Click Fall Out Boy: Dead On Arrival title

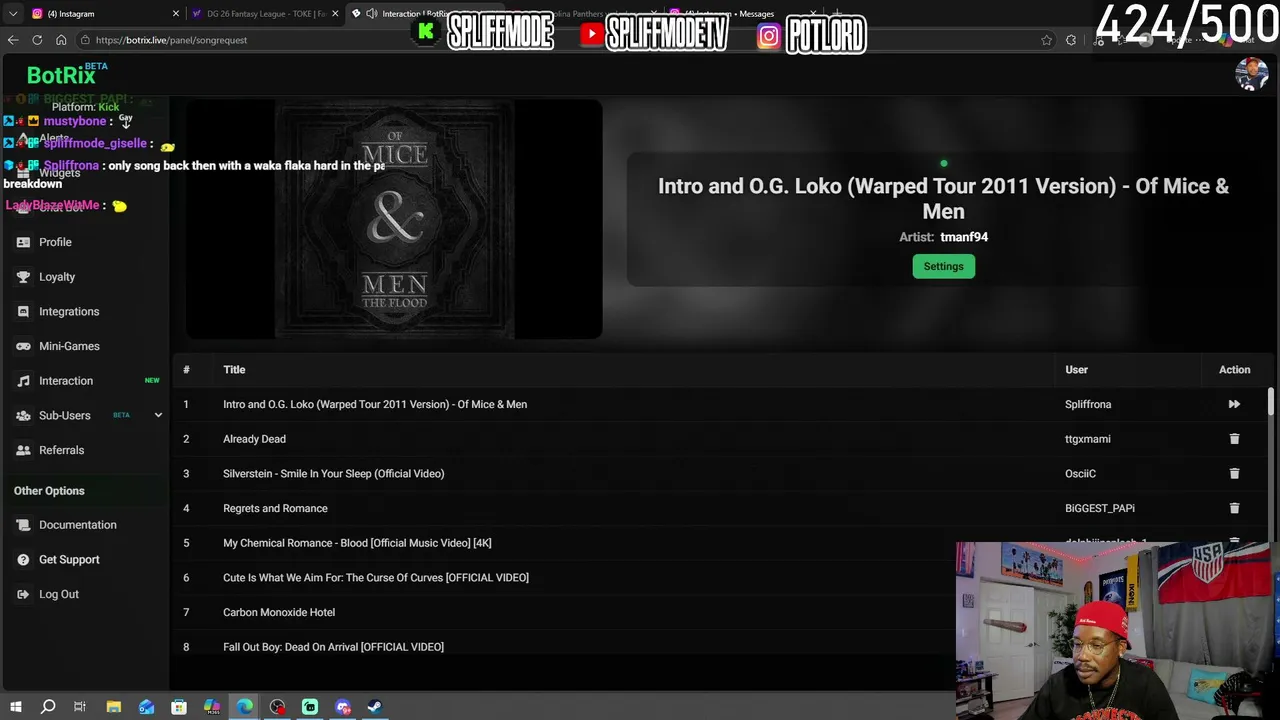[x=333, y=647]
